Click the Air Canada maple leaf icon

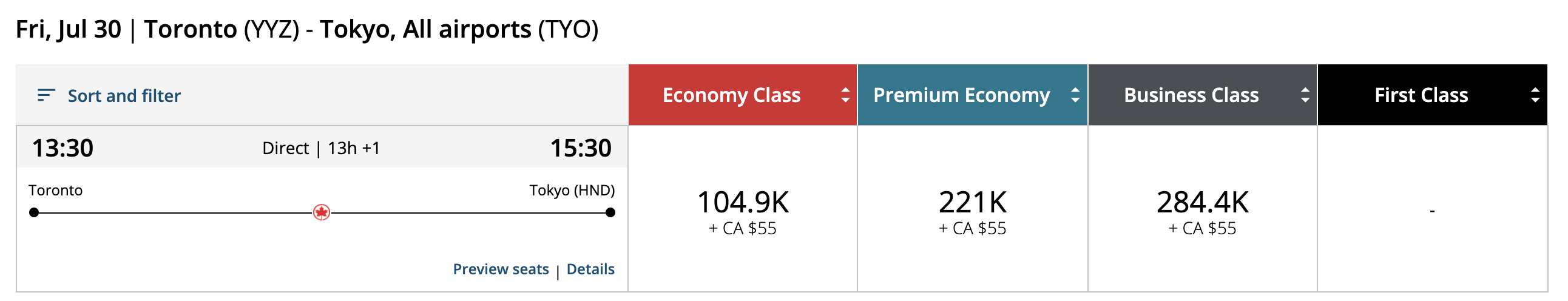click(322, 212)
